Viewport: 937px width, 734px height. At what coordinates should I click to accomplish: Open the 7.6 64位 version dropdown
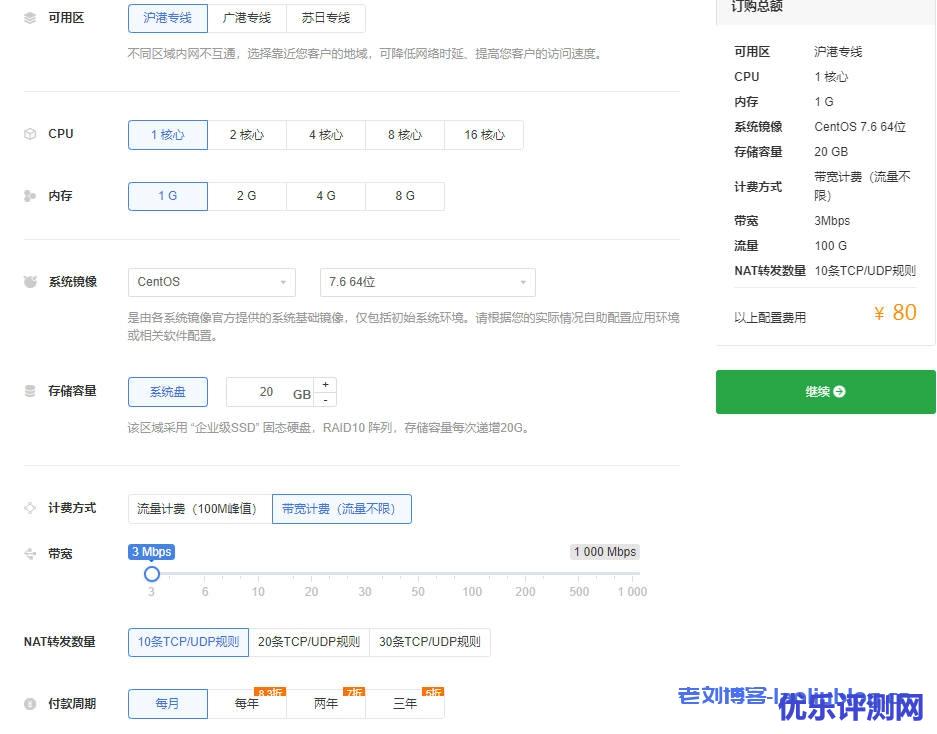[x=428, y=282]
